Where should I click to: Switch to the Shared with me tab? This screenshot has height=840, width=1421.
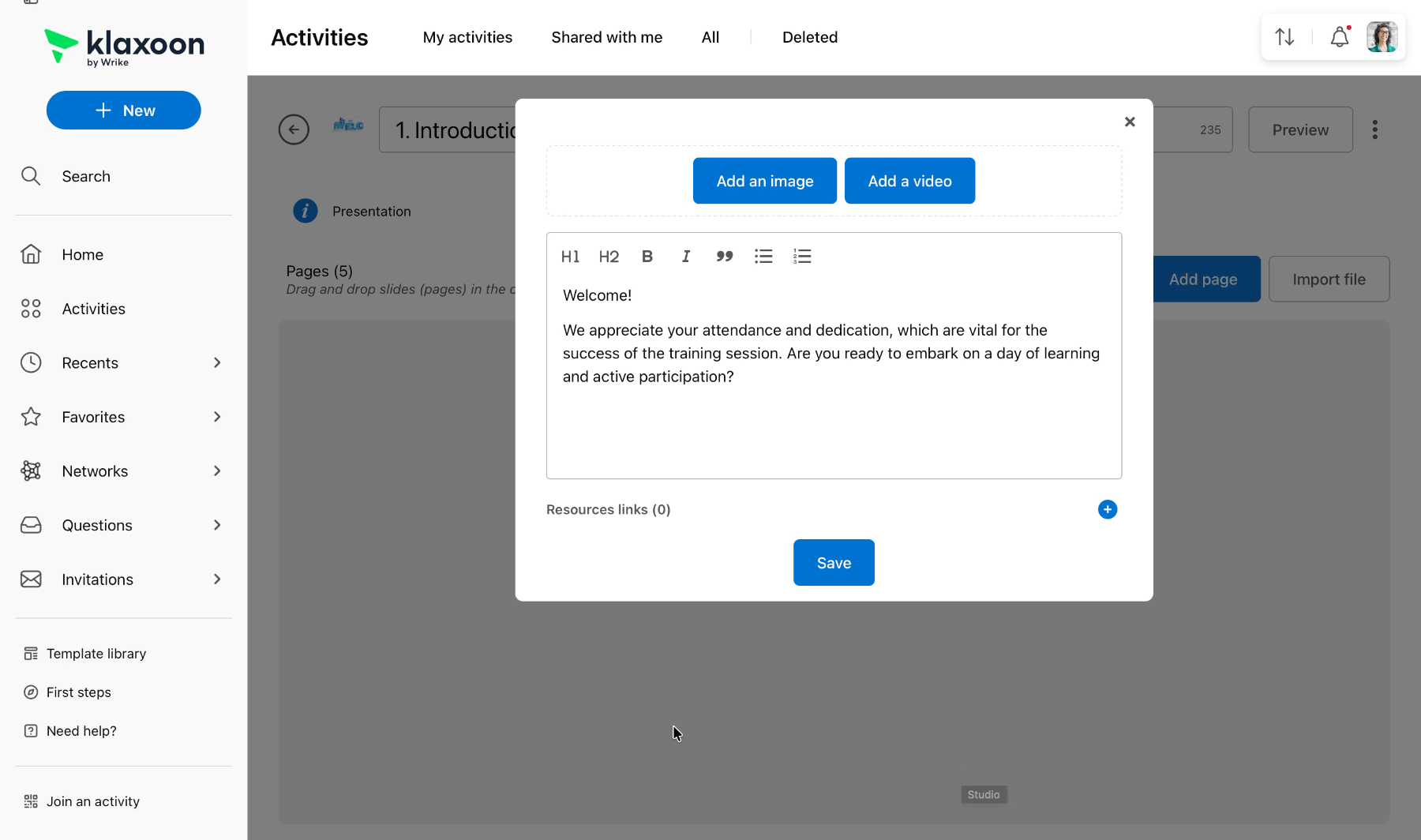tap(606, 37)
